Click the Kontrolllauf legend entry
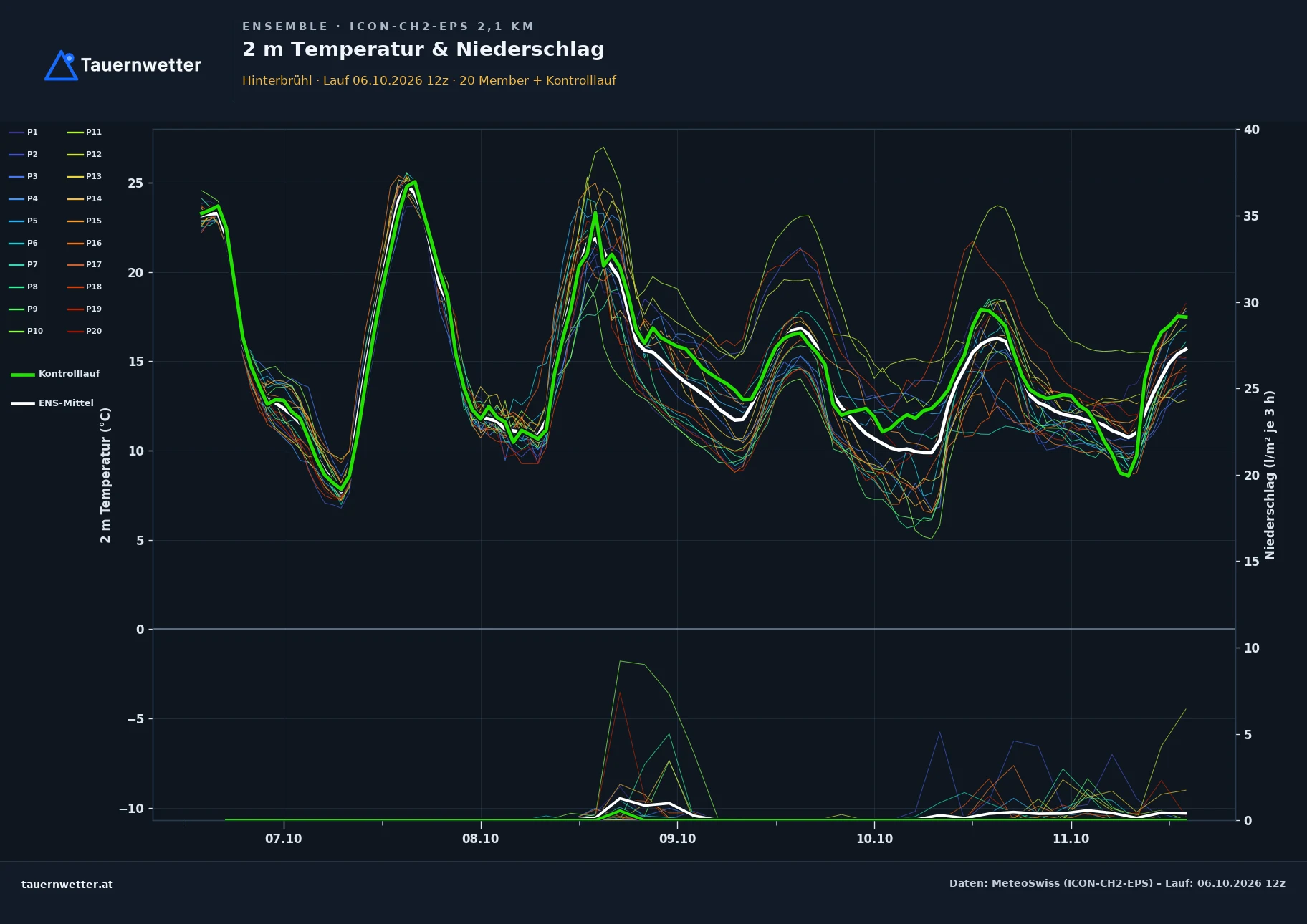The image size is (1307, 924). (x=56, y=374)
